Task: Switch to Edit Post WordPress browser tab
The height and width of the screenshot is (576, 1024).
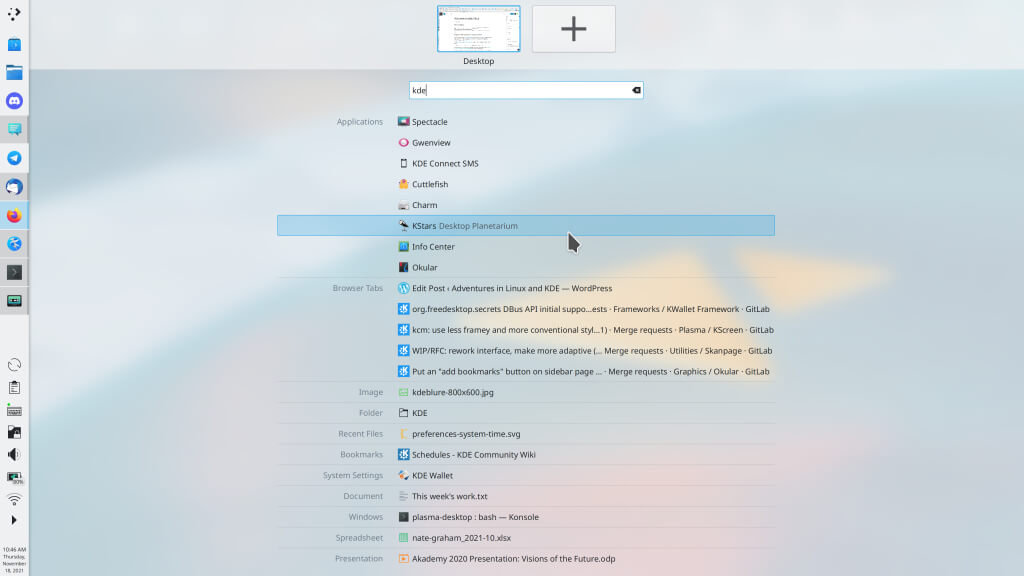Action: coord(511,288)
